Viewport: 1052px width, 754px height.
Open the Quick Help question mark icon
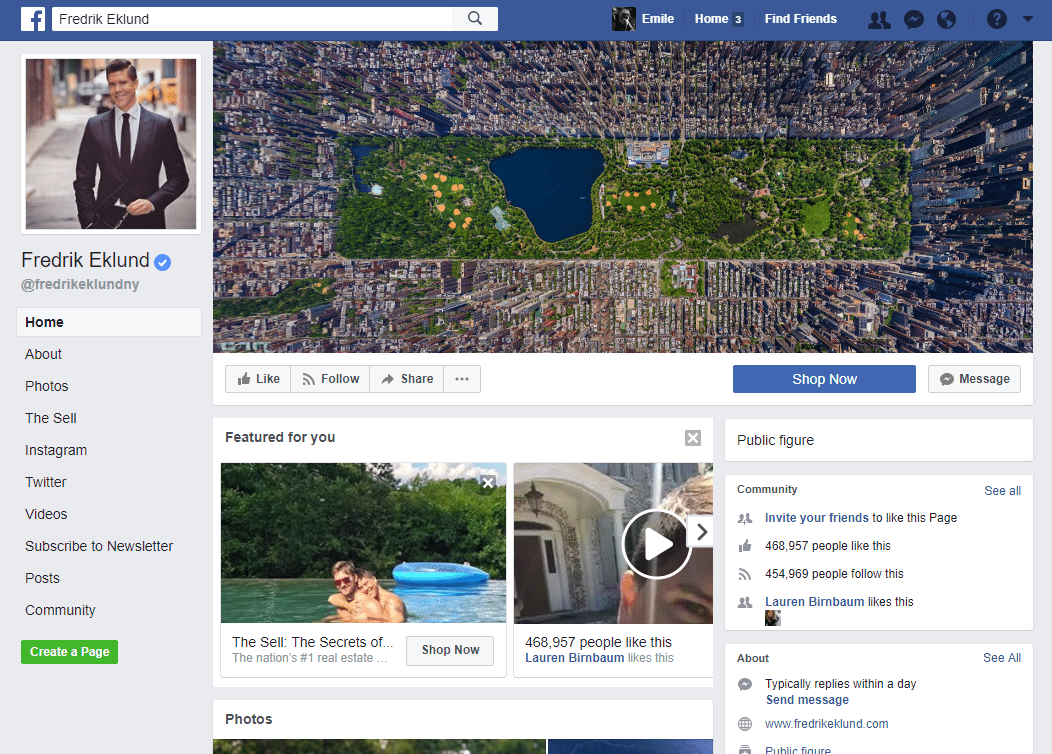[996, 19]
